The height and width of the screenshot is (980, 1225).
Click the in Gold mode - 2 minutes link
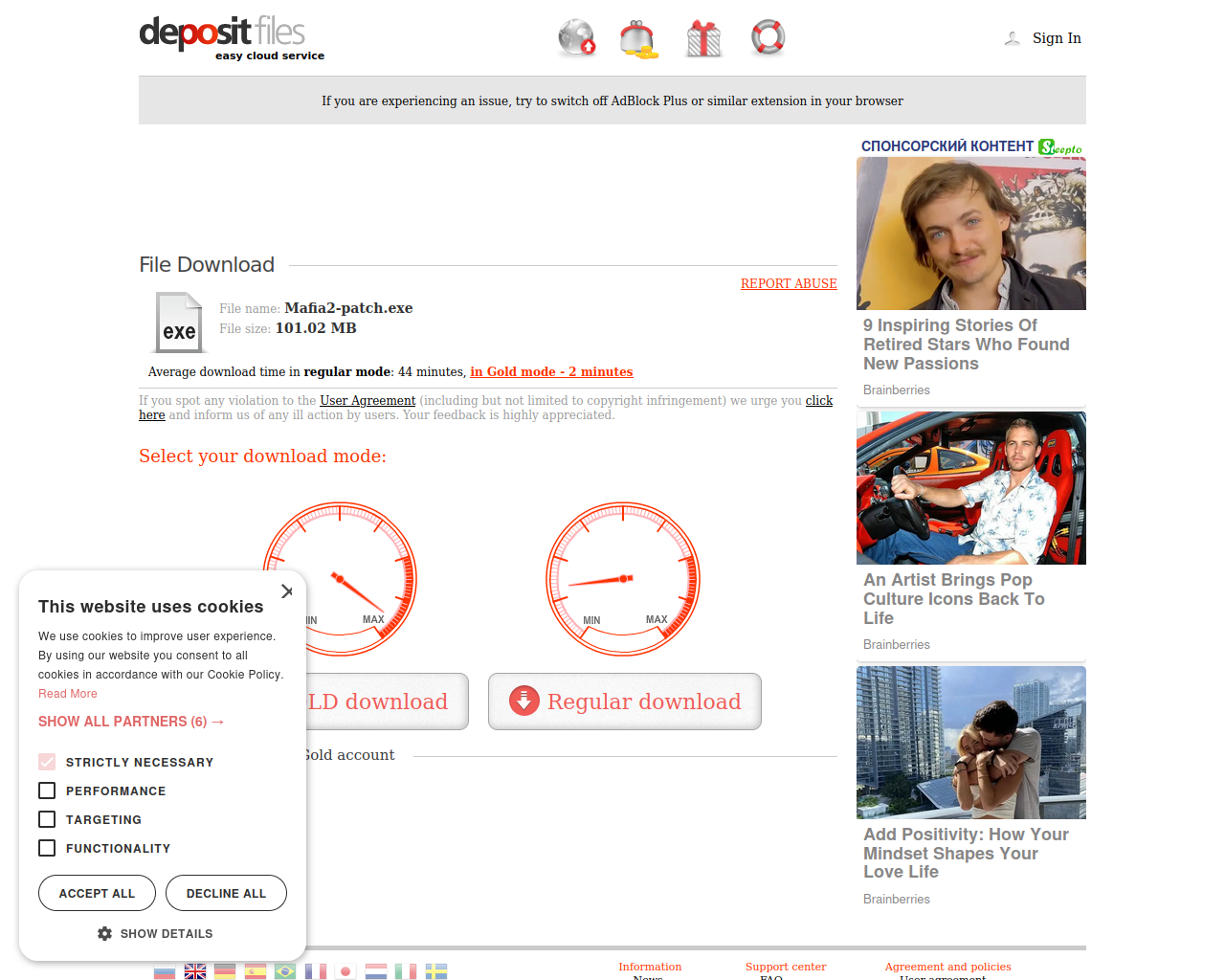pos(551,372)
